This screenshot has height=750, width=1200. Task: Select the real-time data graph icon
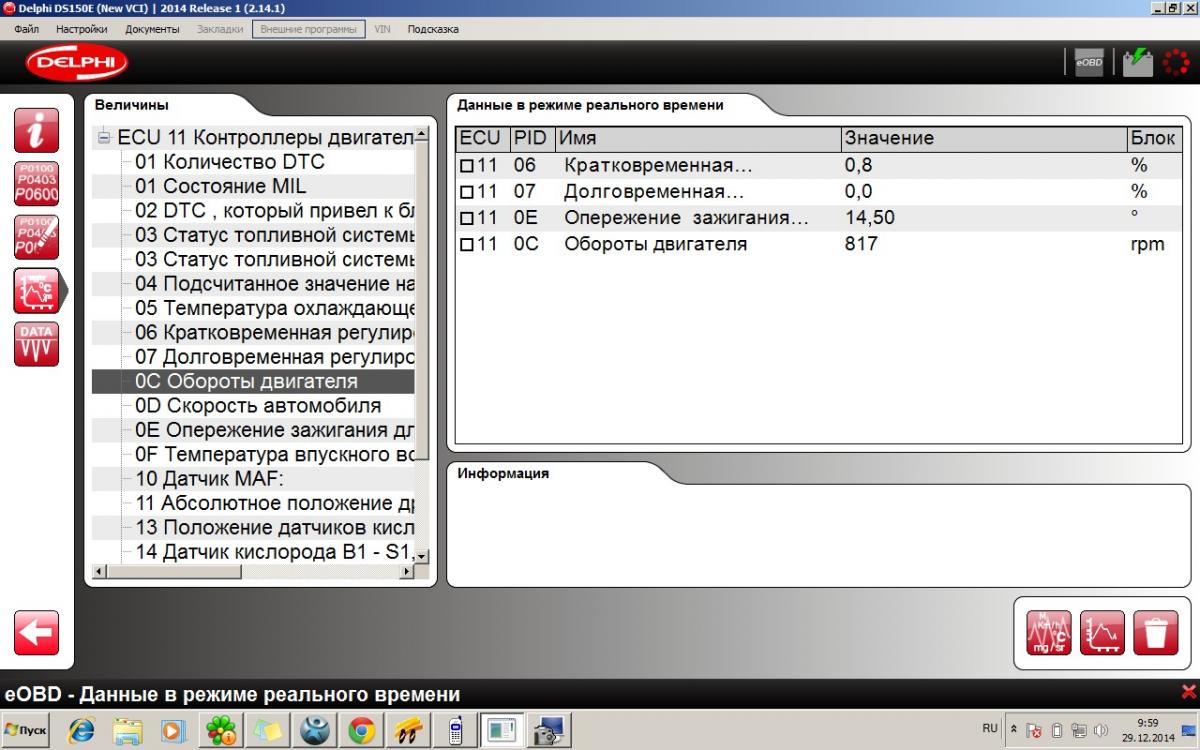38,291
